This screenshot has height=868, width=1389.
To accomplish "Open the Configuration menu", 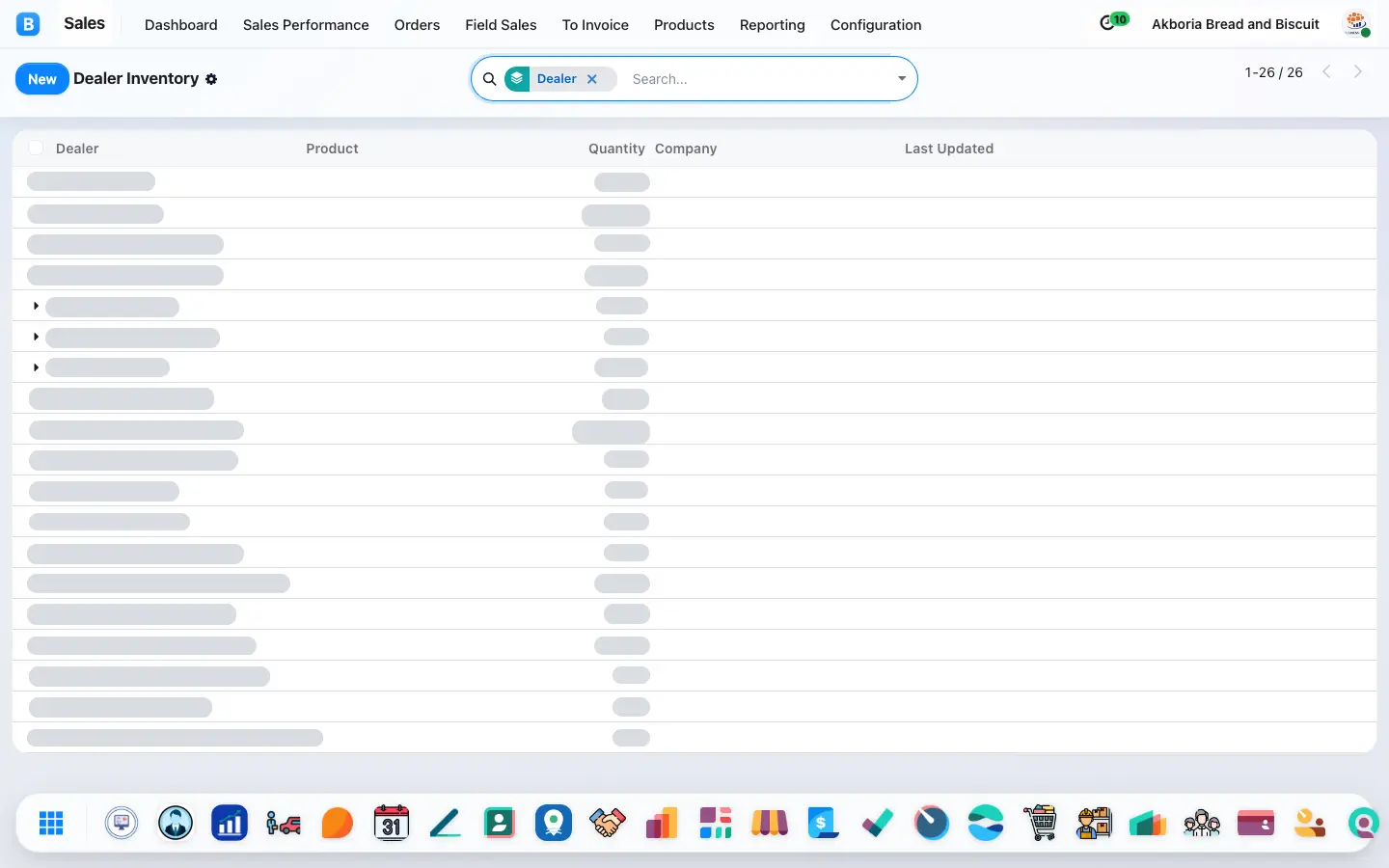I will [876, 25].
